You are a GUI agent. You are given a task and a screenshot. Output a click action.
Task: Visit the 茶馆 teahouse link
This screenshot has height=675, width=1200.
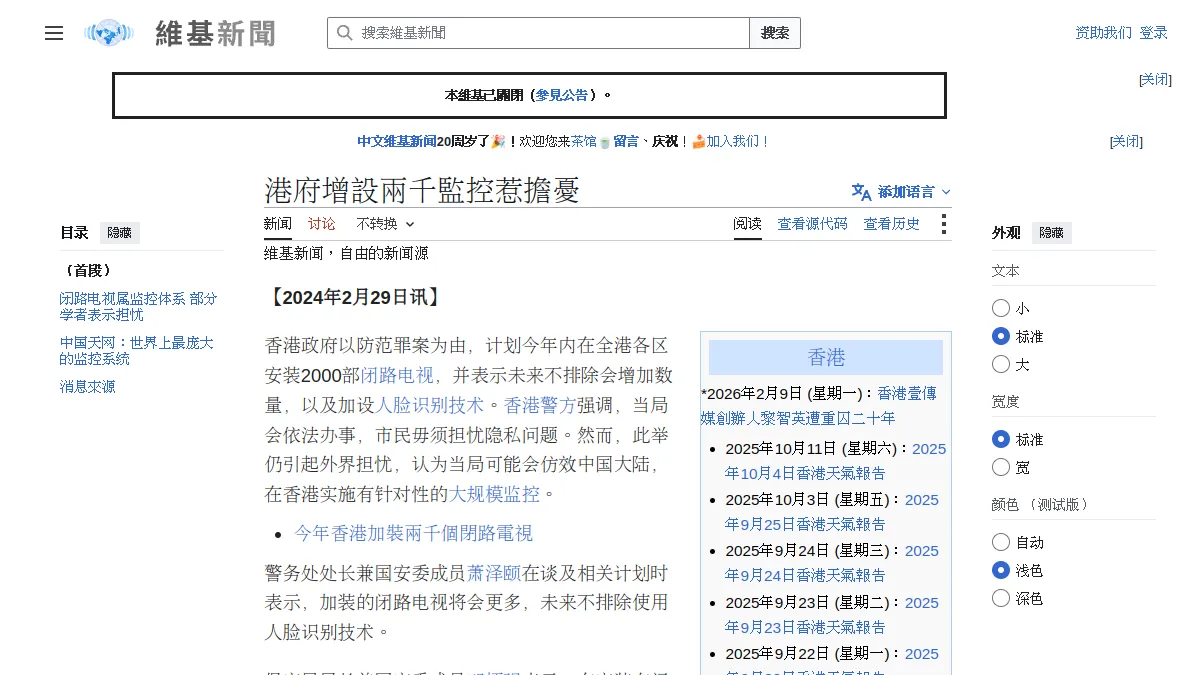584,142
